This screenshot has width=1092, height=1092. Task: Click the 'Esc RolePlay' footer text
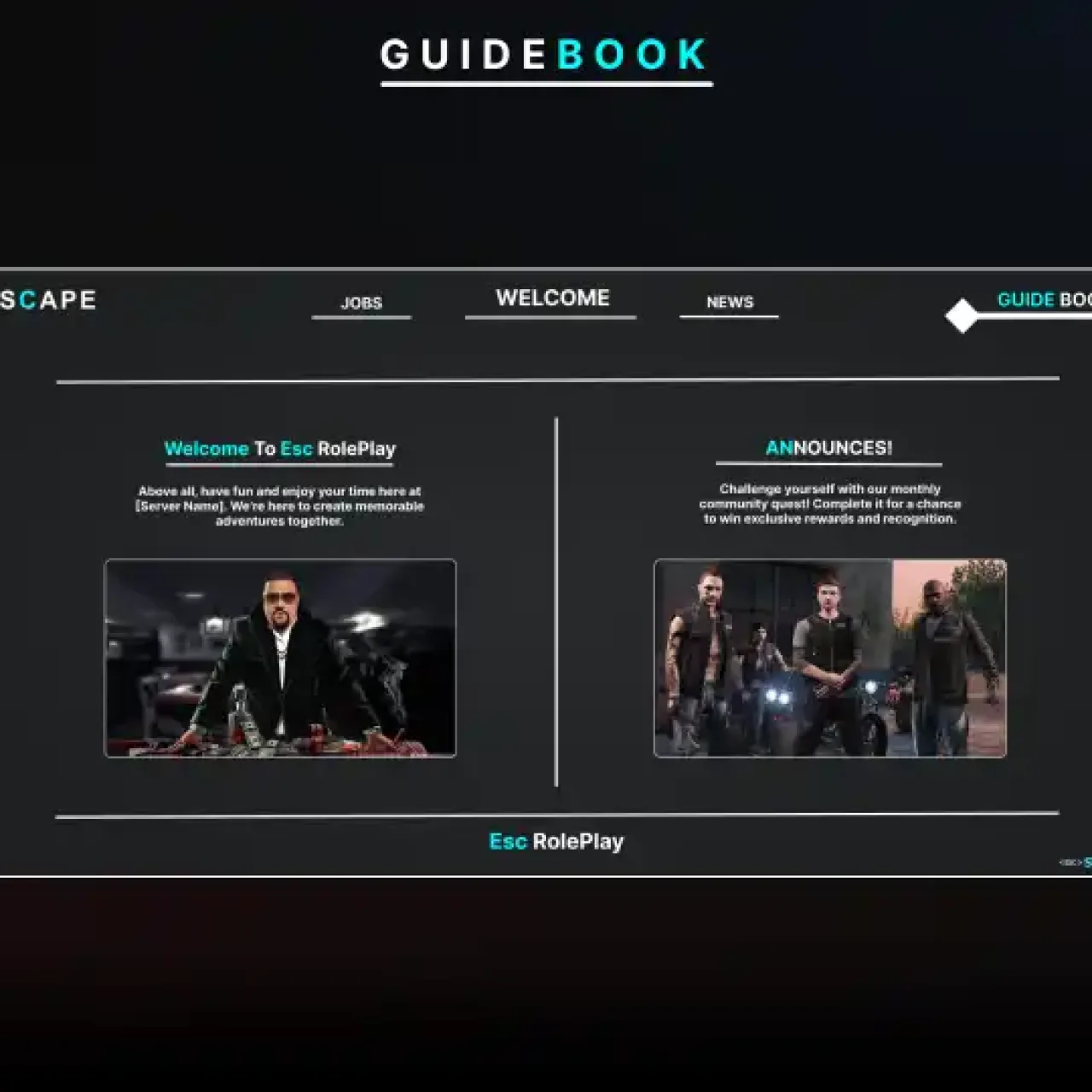(x=556, y=842)
